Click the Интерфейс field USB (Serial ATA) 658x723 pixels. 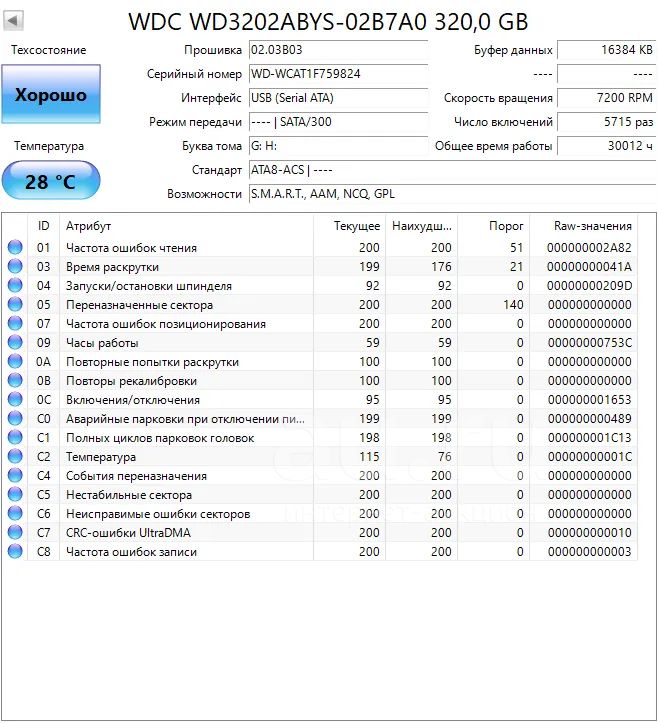click(x=338, y=98)
